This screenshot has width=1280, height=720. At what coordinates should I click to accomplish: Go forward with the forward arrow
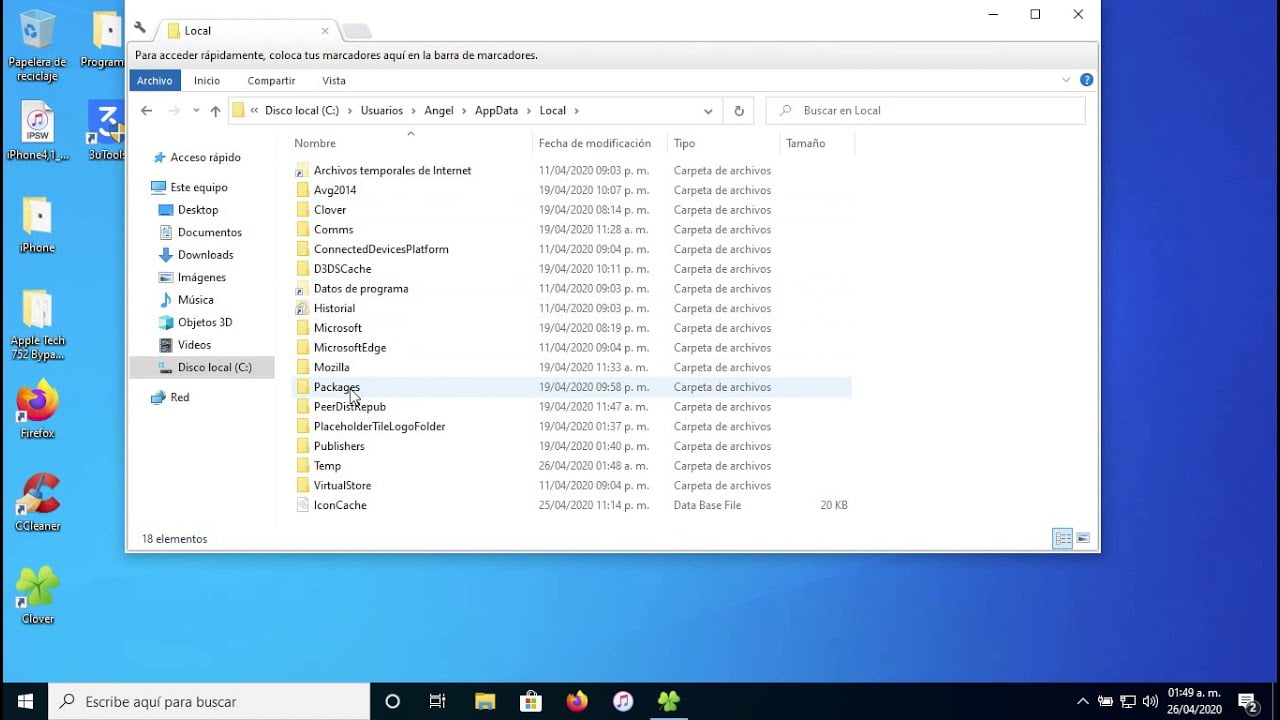[174, 111]
